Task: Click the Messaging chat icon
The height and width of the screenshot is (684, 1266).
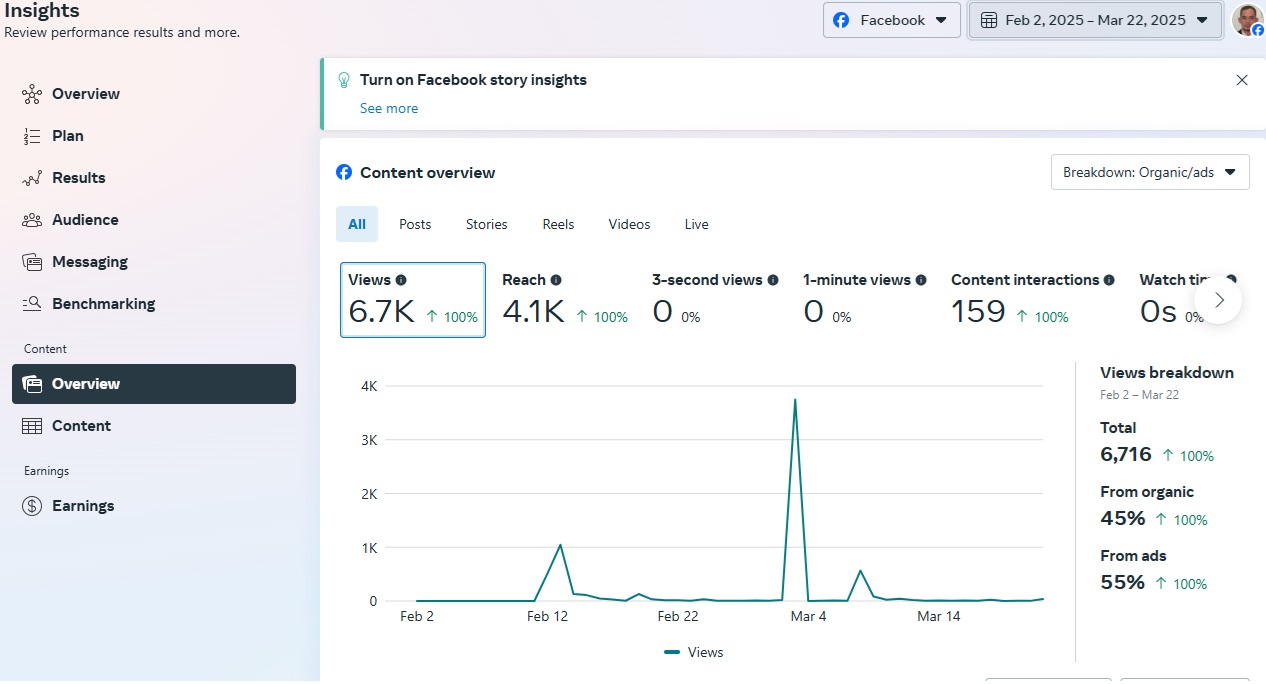Action: coord(32,262)
